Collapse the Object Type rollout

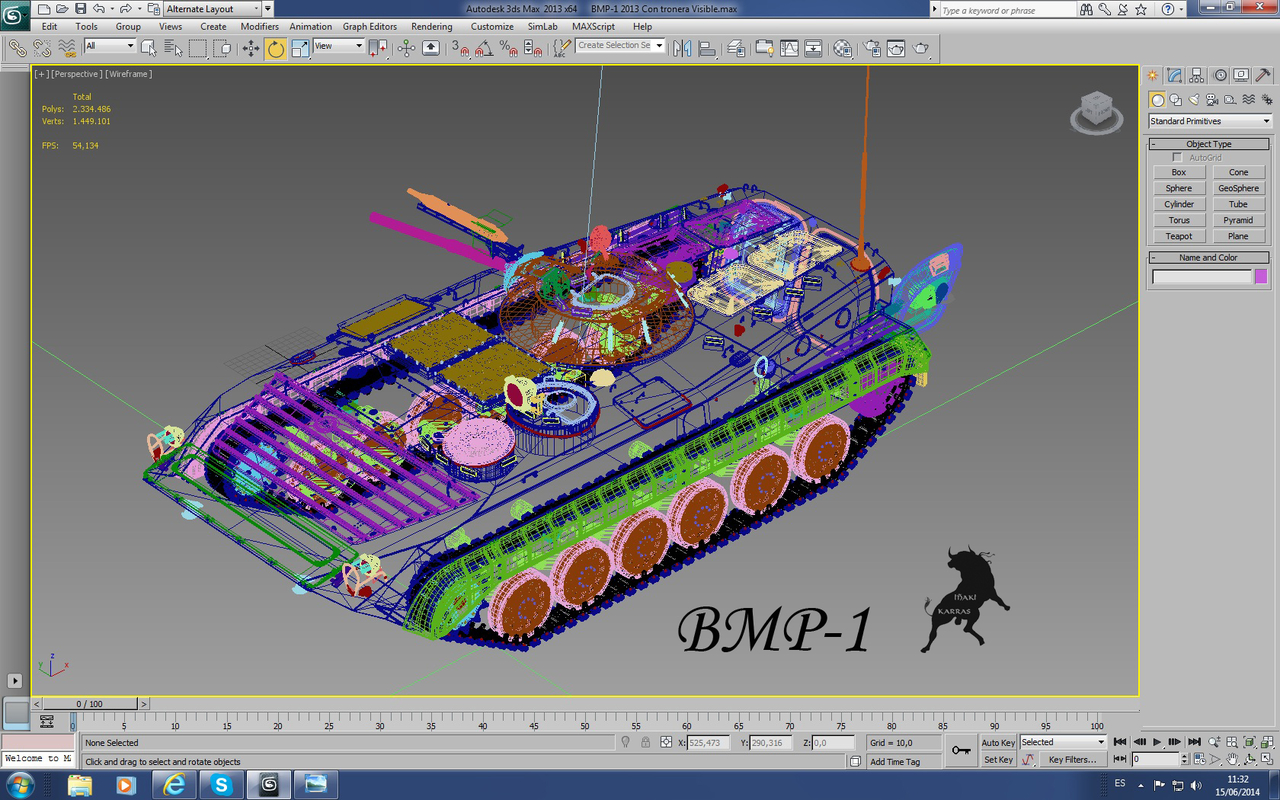(1155, 143)
